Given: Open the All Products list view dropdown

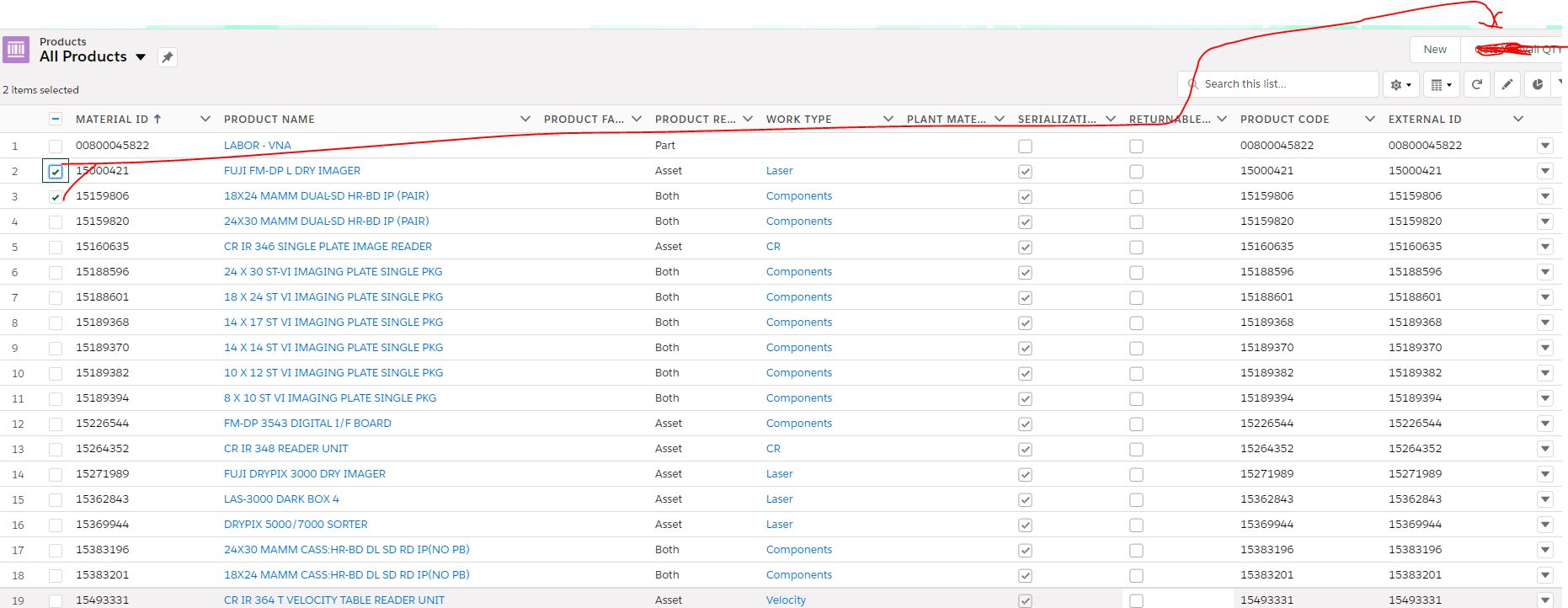Looking at the screenshot, I should (141, 57).
